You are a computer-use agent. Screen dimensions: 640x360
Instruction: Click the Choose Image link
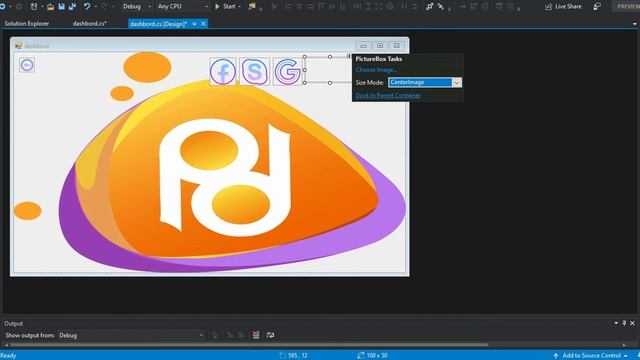tap(376, 70)
